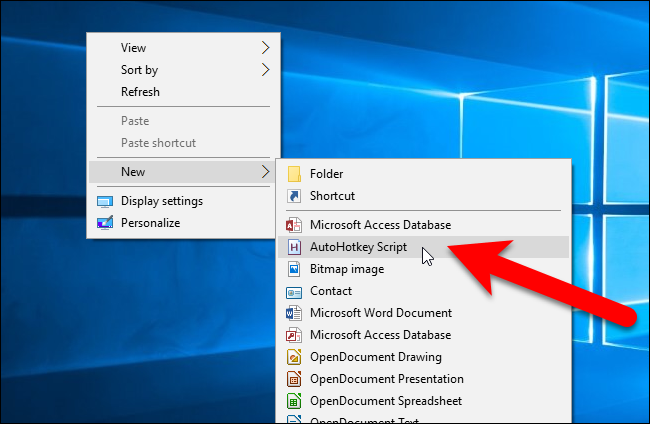Click the OpenDocument Spreadsheet icon

[x=294, y=401]
